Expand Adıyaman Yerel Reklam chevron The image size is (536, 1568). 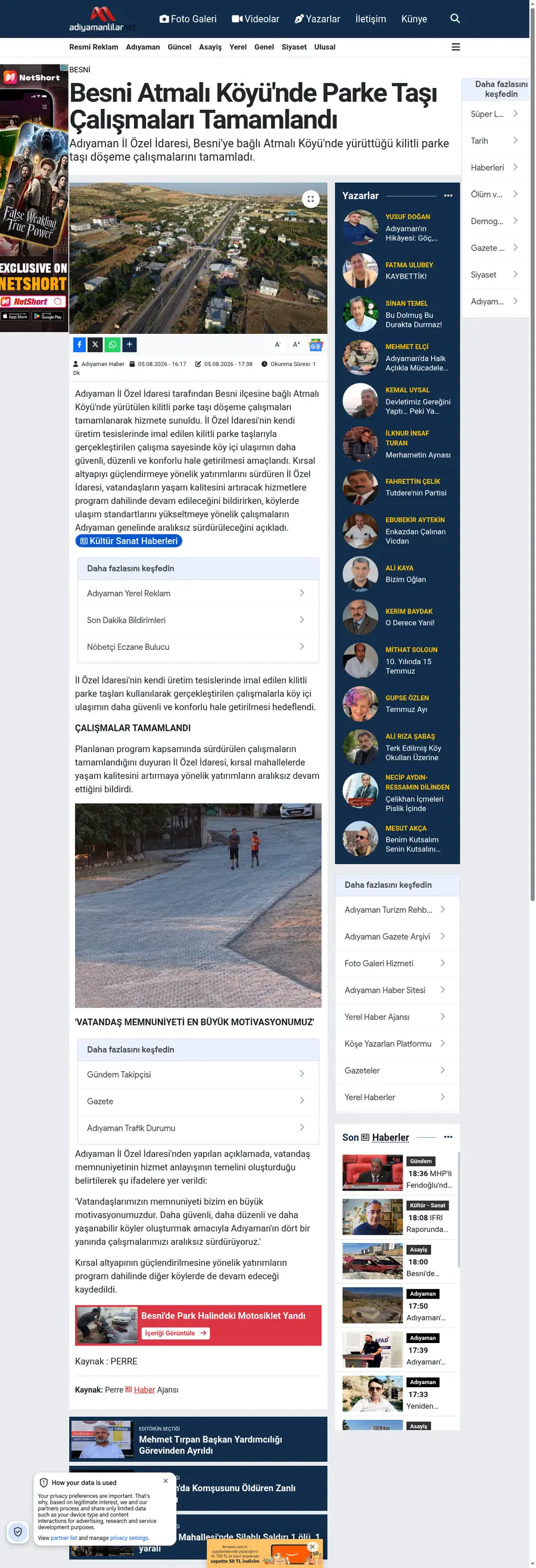(x=301, y=592)
